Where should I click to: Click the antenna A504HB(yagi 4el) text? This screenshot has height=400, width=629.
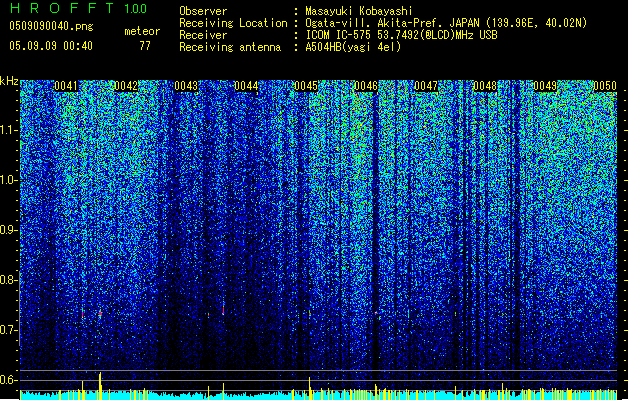point(353,47)
